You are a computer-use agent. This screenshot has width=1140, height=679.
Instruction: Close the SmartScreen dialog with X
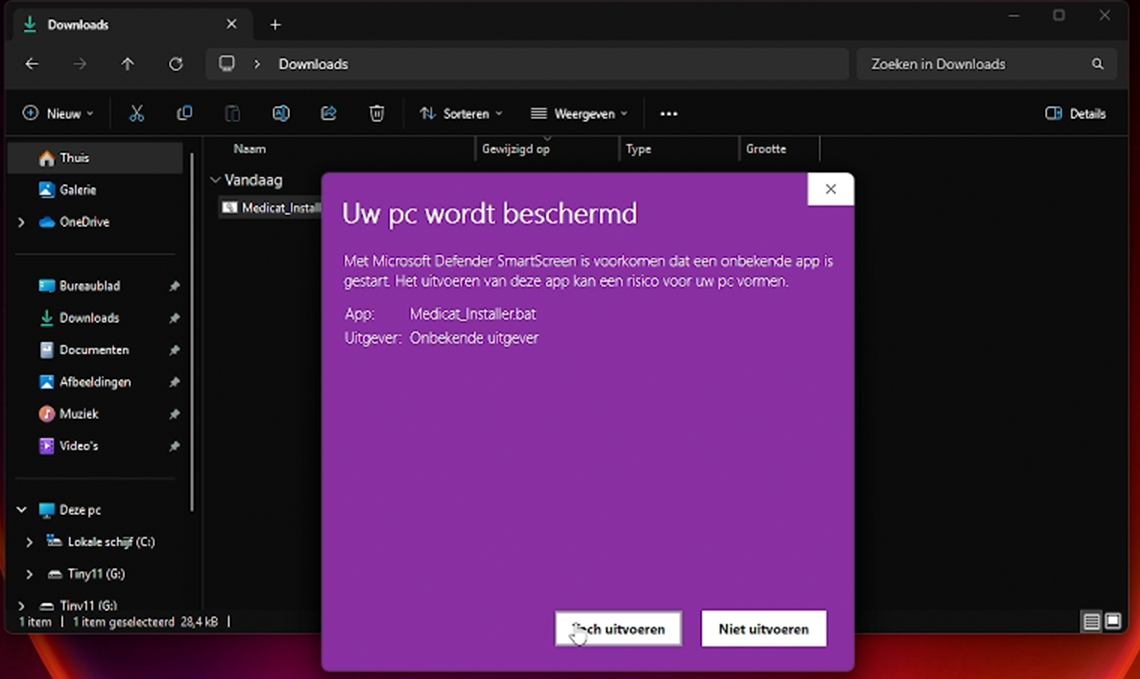pyautogui.click(x=830, y=189)
